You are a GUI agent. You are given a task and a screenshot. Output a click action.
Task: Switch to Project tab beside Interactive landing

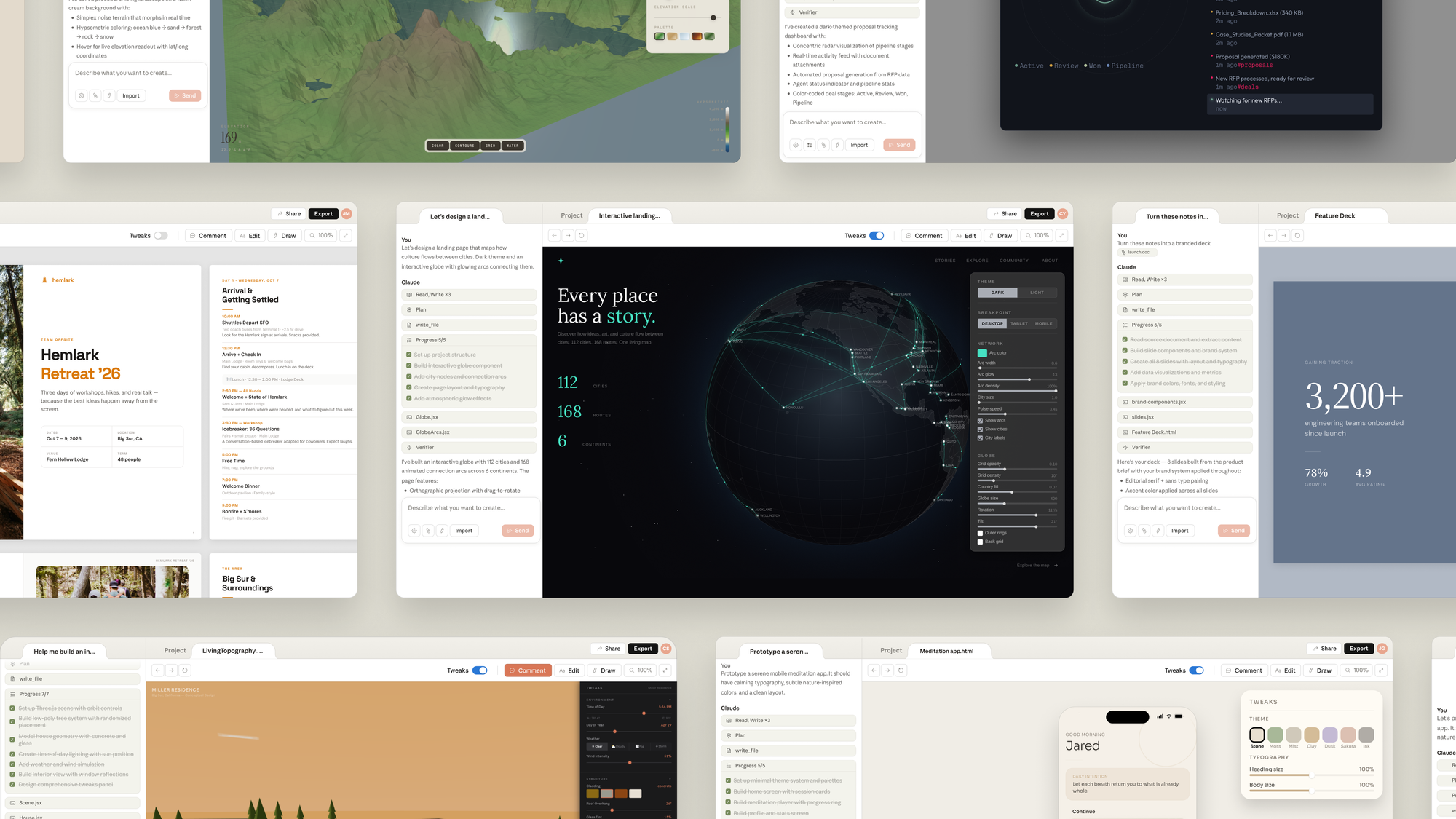[571, 215]
